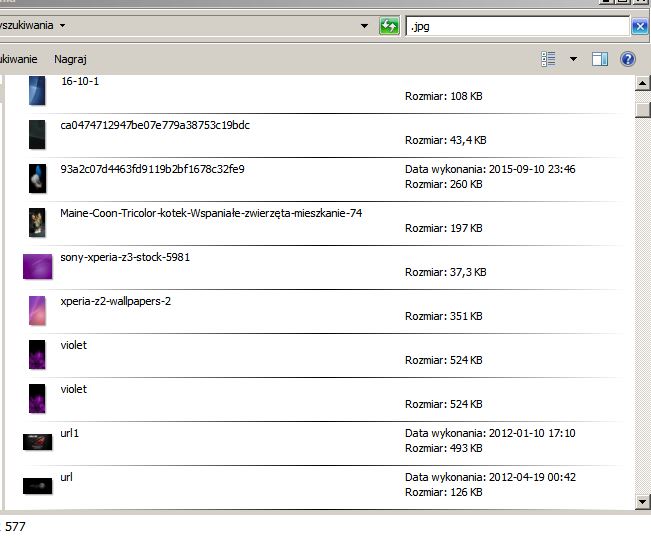Select the Maine-Coon-Tricolor-kotek file name
Image resolution: width=651 pixels, height=559 pixels.
point(211,213)
